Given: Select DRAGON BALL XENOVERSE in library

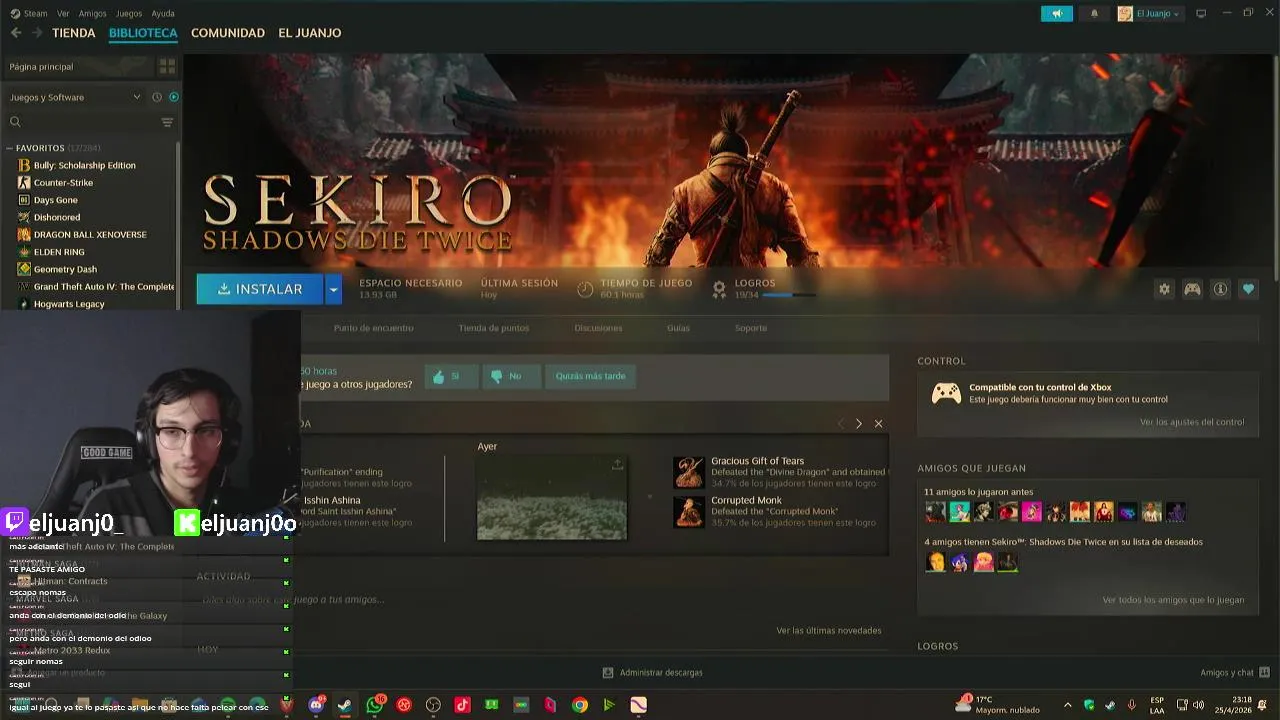Looking at the screenshot, I should tap(90, 235).
